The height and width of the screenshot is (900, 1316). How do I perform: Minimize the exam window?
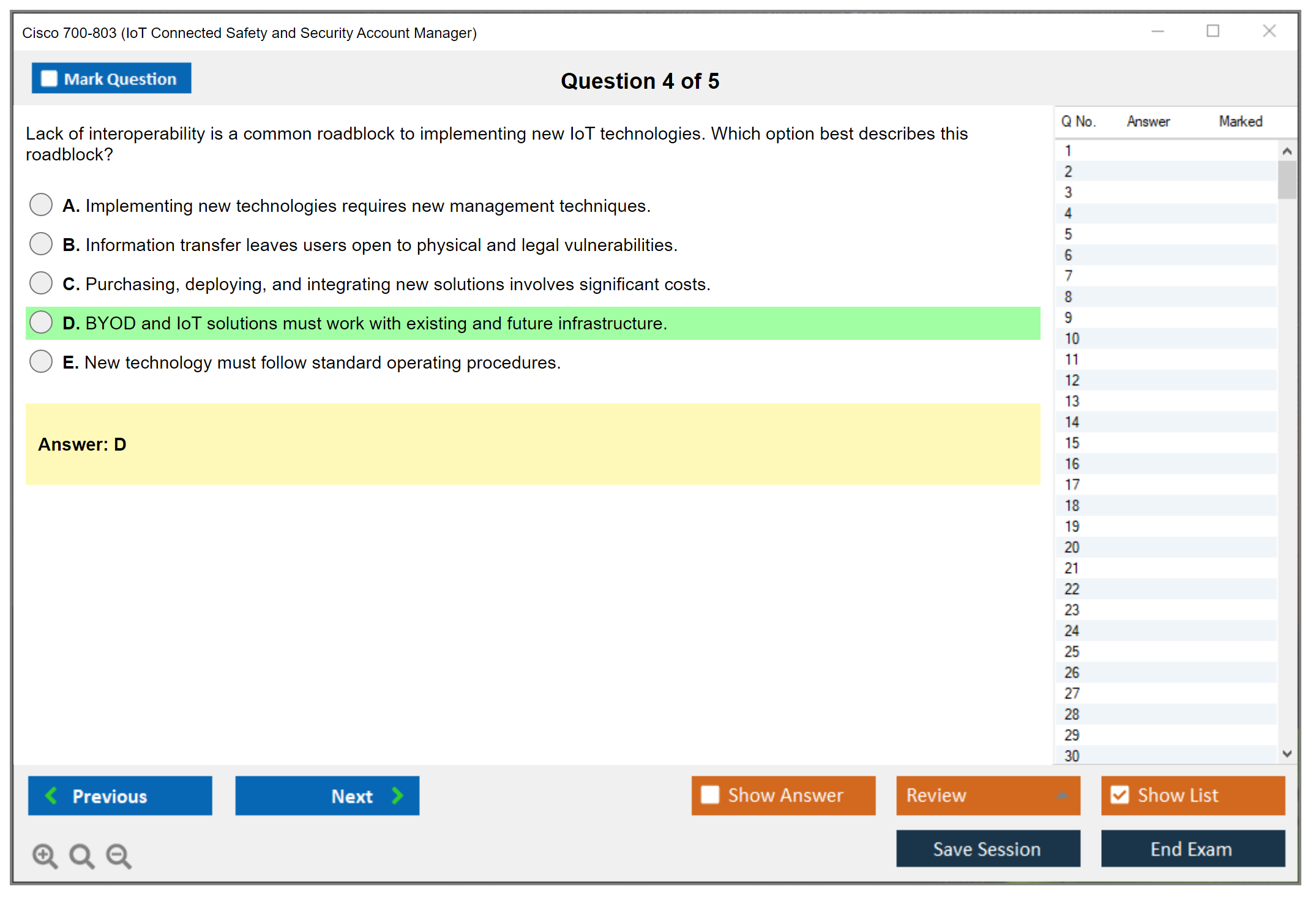coord(1157,31)
